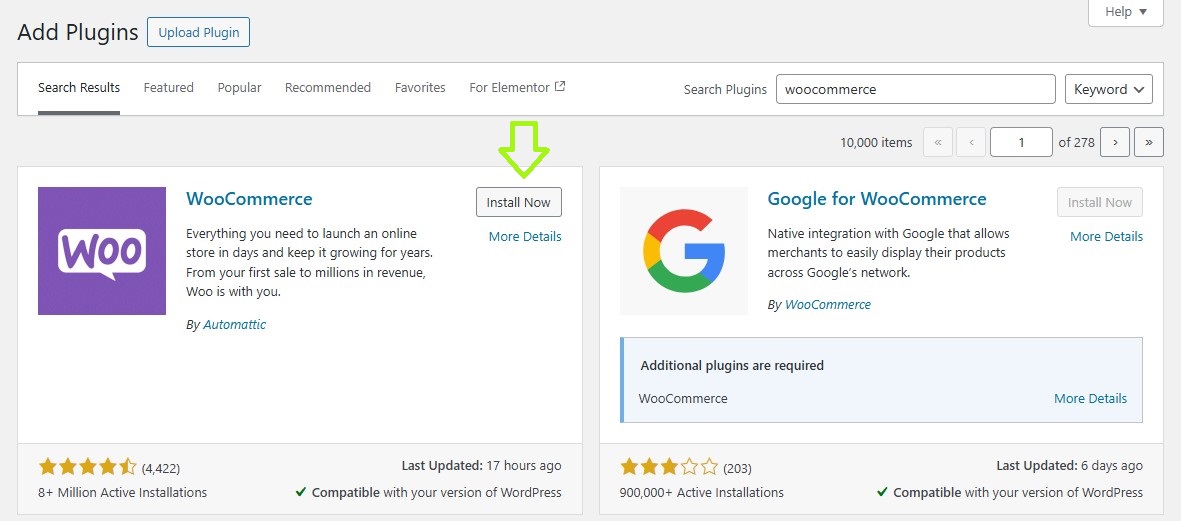Open the WooCommerce plugin title link
This screenshot has height=521, width=1181.
249,199
